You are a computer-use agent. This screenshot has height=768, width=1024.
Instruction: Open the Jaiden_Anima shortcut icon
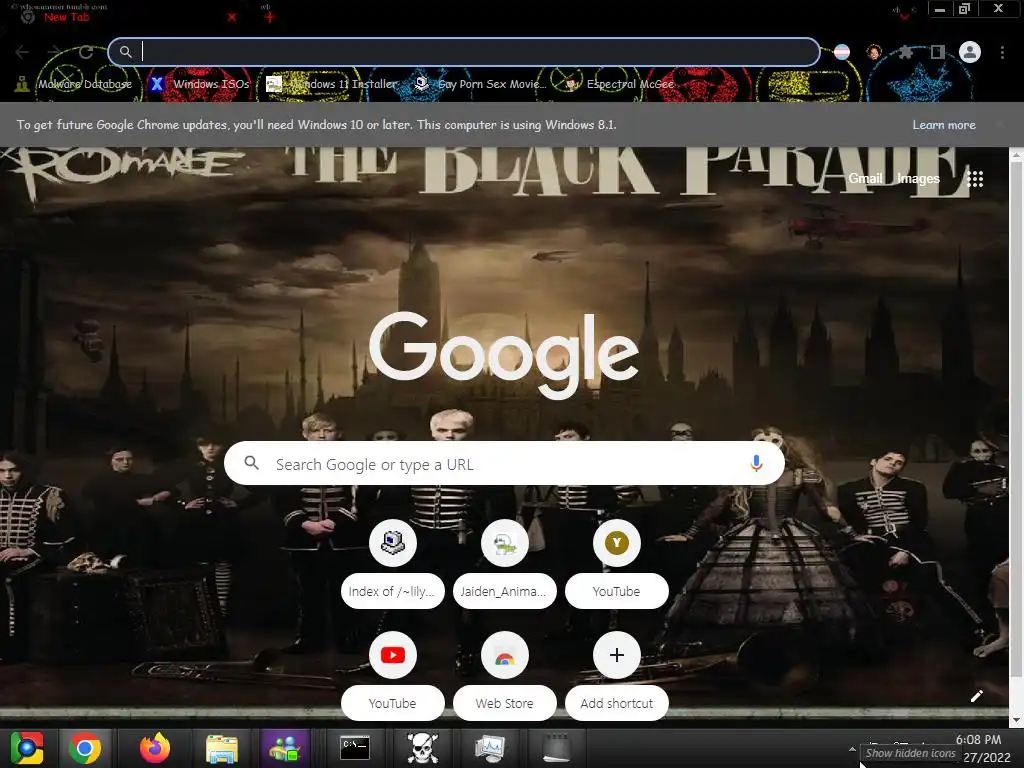tap(505, 543)
